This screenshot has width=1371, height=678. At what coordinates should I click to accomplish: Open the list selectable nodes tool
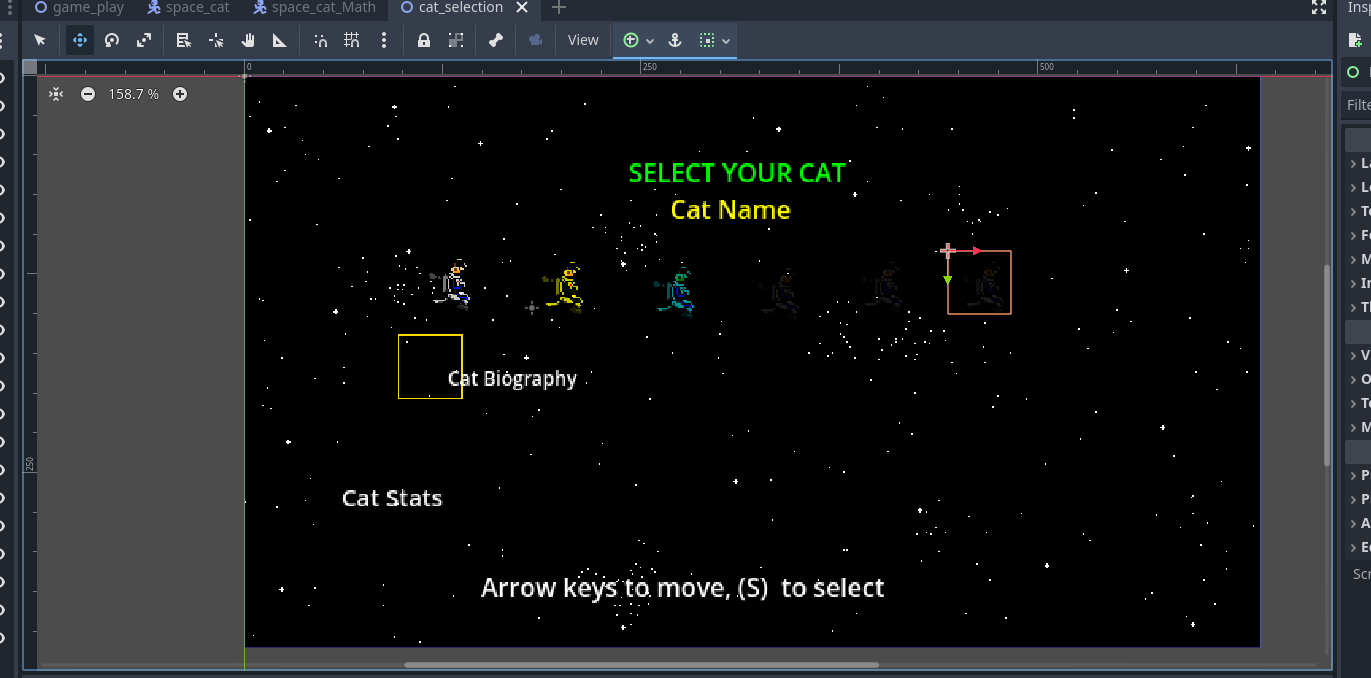pyautogui.click(x=184, y=40)
